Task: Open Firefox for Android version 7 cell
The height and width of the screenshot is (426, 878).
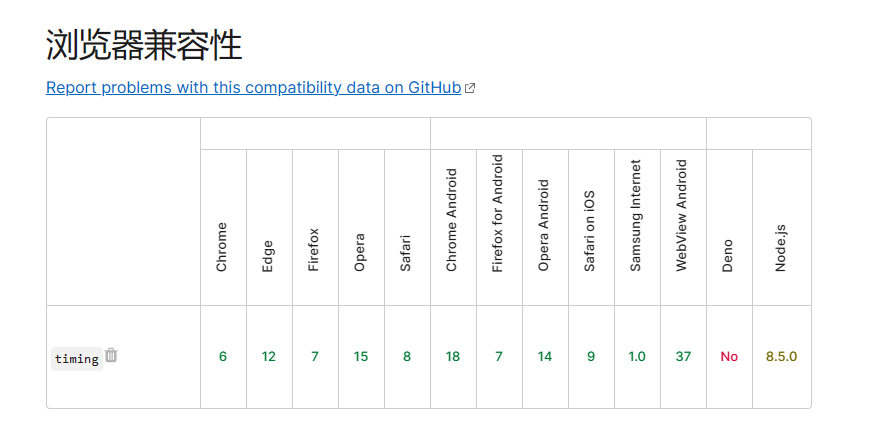Action: pyautogui.click(x=499, y=357)
